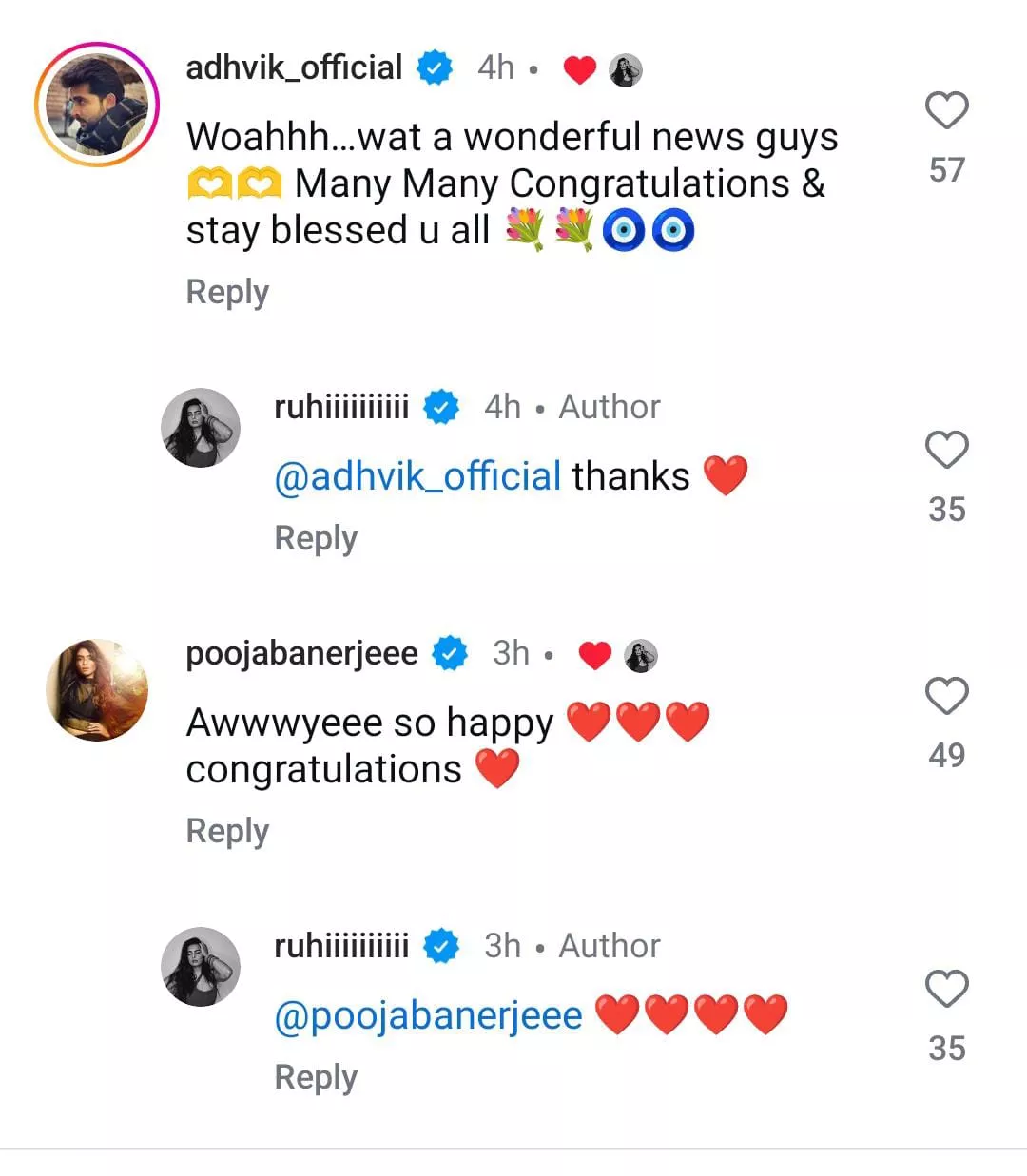
Task: Like ruhiiiiiiiiii's thanks reply
Action: pyautogui.click(x=946, y=451)
